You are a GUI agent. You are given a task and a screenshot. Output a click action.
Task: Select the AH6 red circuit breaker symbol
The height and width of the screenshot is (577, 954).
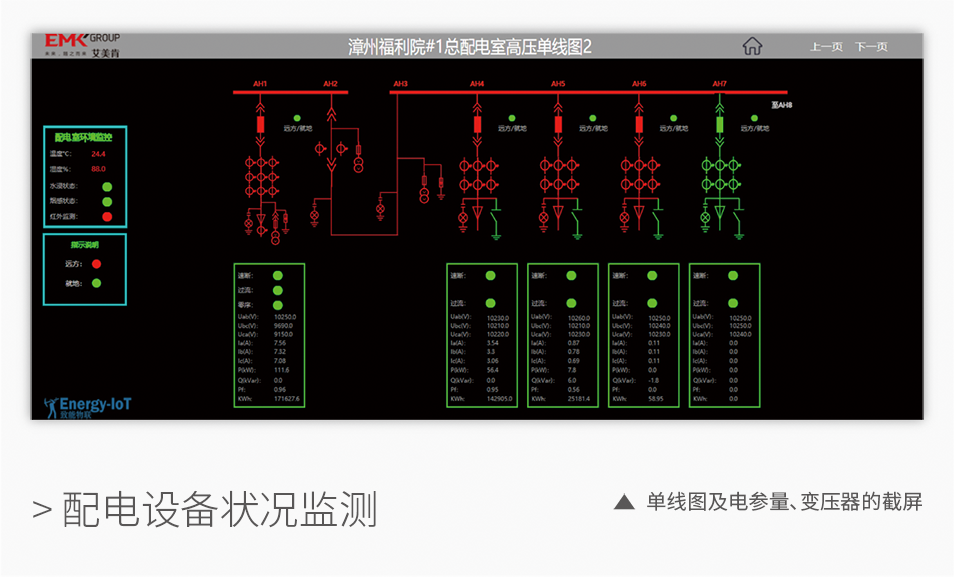click(x=639, y=125)
